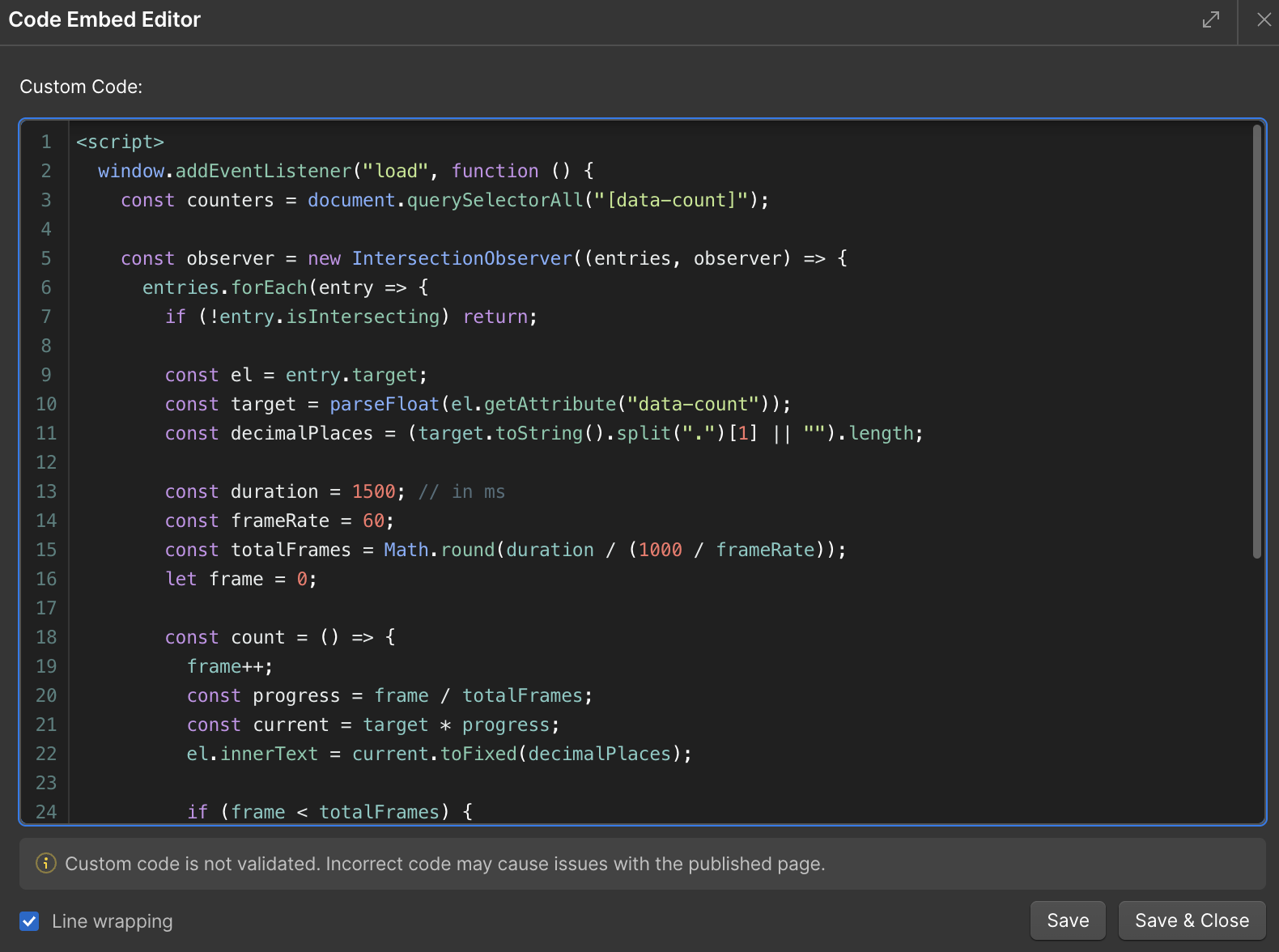This screenshot has width=1279, height=952.
Task: Click the frameRate value 60 on line 14
Action: (373, 521)
